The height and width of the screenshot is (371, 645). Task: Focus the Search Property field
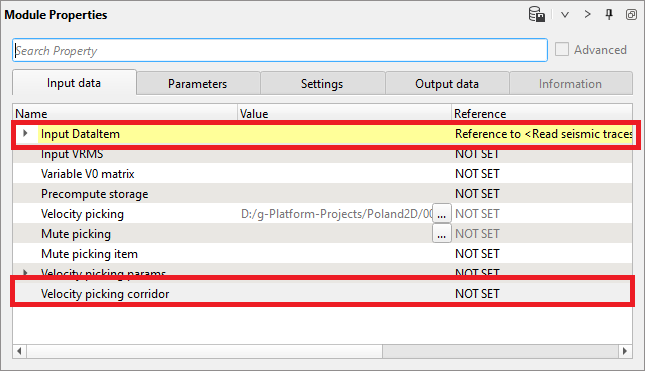[x=280, y=50]
